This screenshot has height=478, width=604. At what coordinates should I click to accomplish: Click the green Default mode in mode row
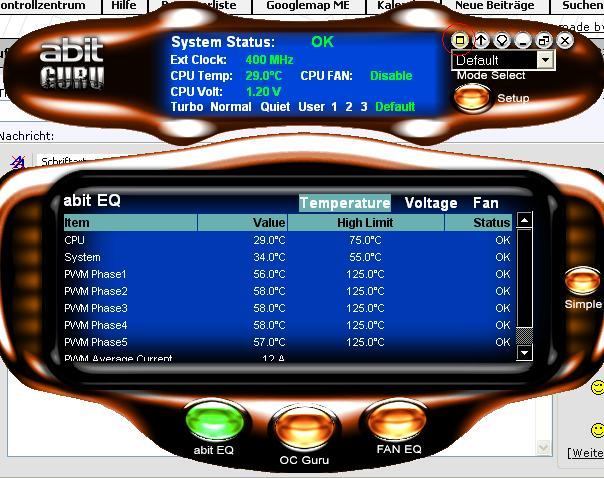click(x=395, y=107)
